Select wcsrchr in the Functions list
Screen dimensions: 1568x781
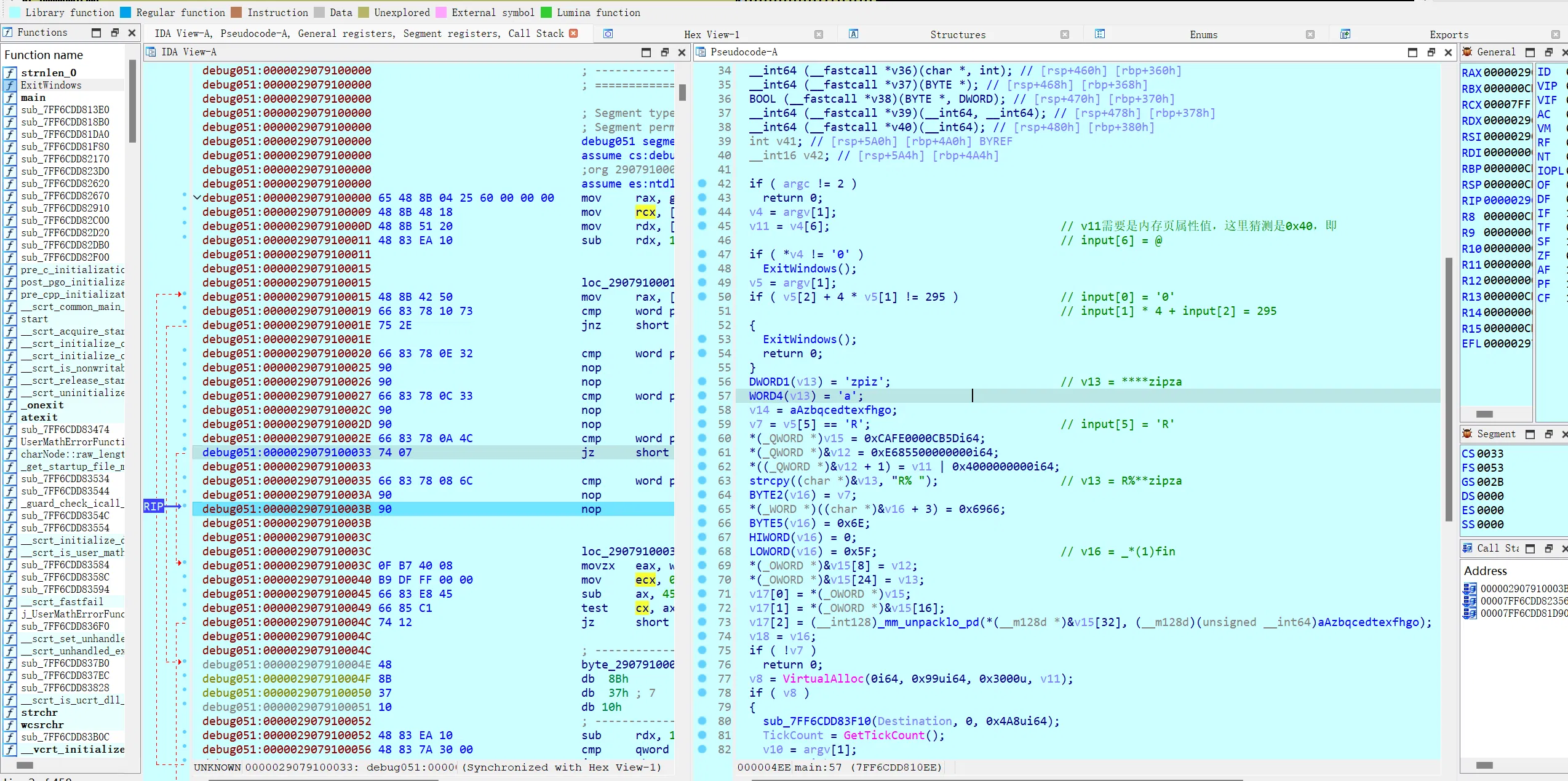click(42, 724)
